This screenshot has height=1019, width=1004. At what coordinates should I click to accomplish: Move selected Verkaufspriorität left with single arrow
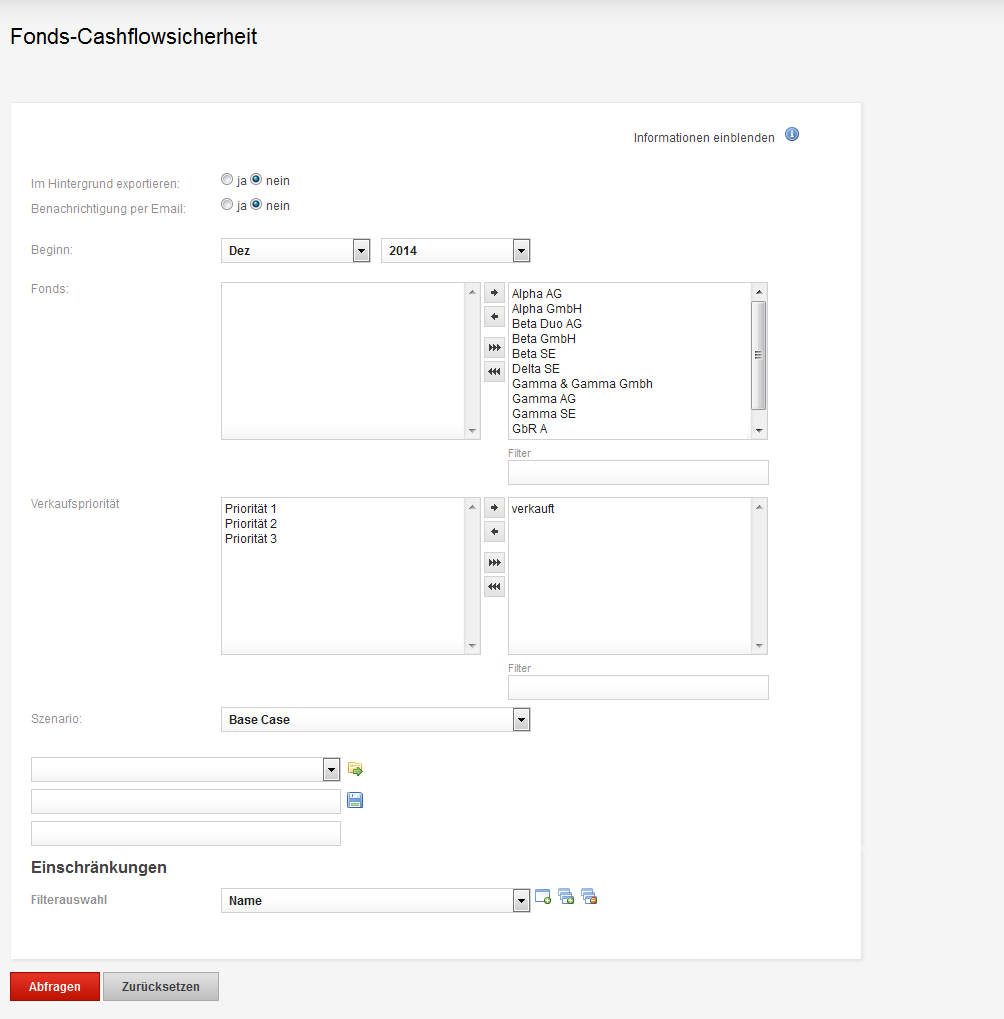tap(495, 532)
